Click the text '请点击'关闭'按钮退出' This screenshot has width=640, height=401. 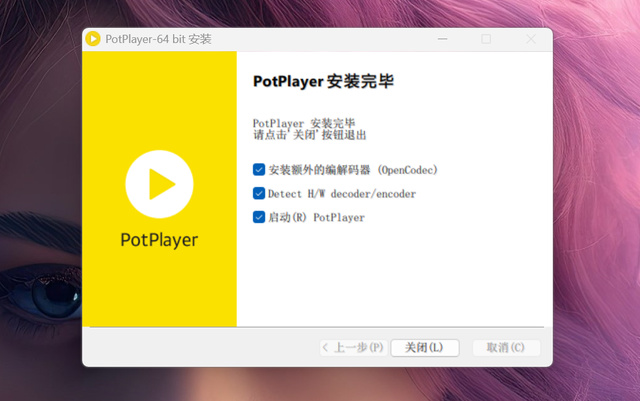310,135
